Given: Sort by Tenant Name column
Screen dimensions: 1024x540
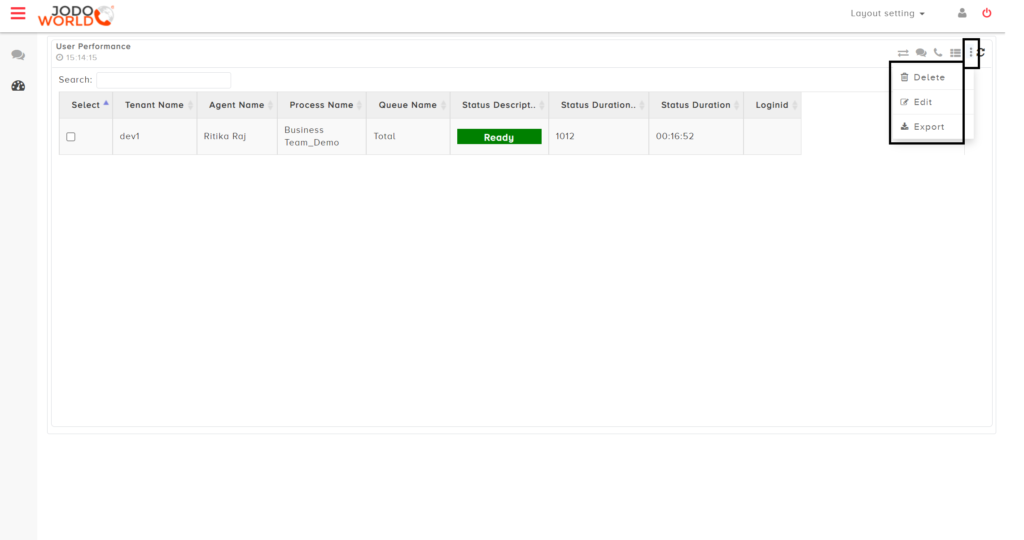Looking at the screenshot, I should coord(155,105).
